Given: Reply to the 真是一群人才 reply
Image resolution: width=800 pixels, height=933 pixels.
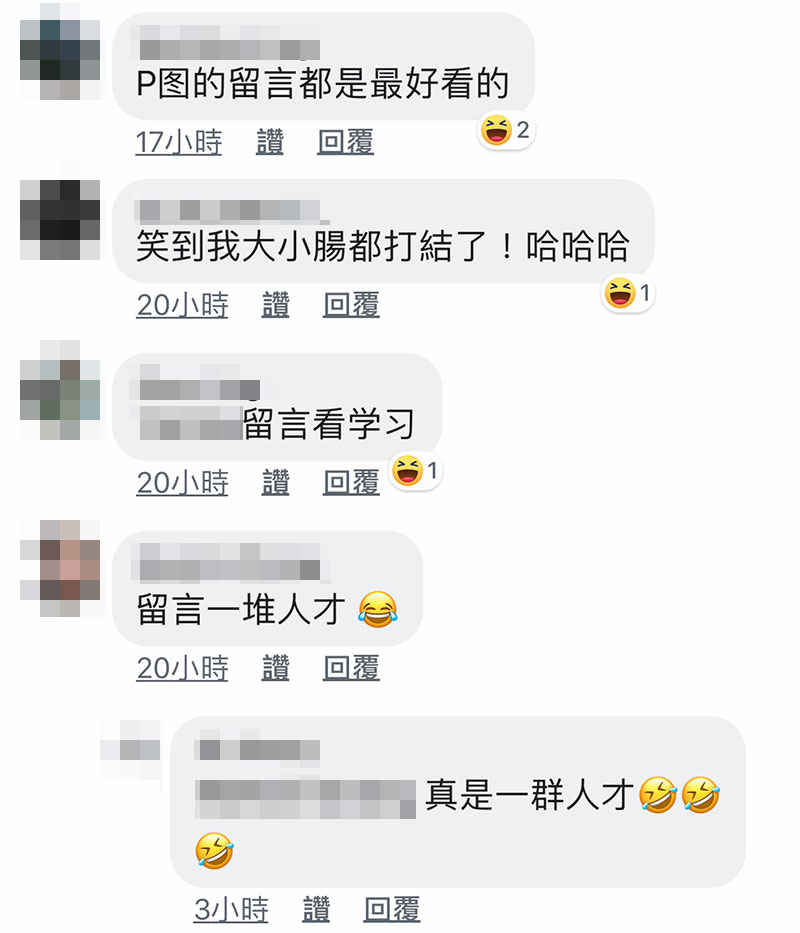Looking at the screenshot, I should click(x=392, y=910).
